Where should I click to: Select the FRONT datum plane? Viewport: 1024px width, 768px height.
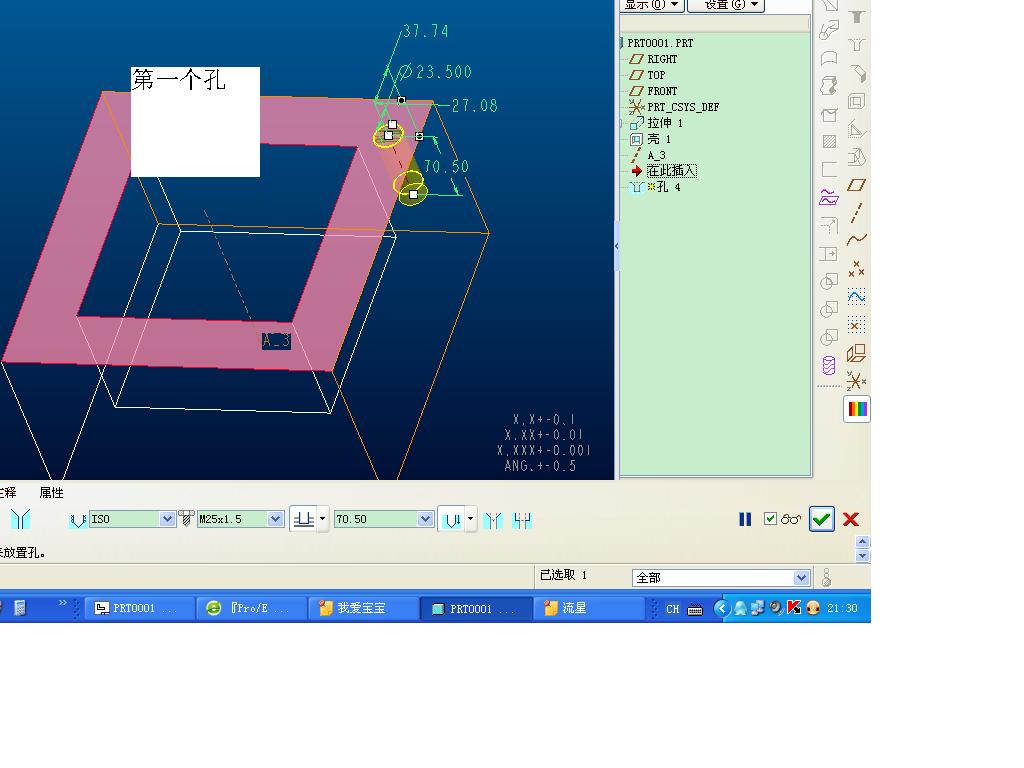point(662,91)
